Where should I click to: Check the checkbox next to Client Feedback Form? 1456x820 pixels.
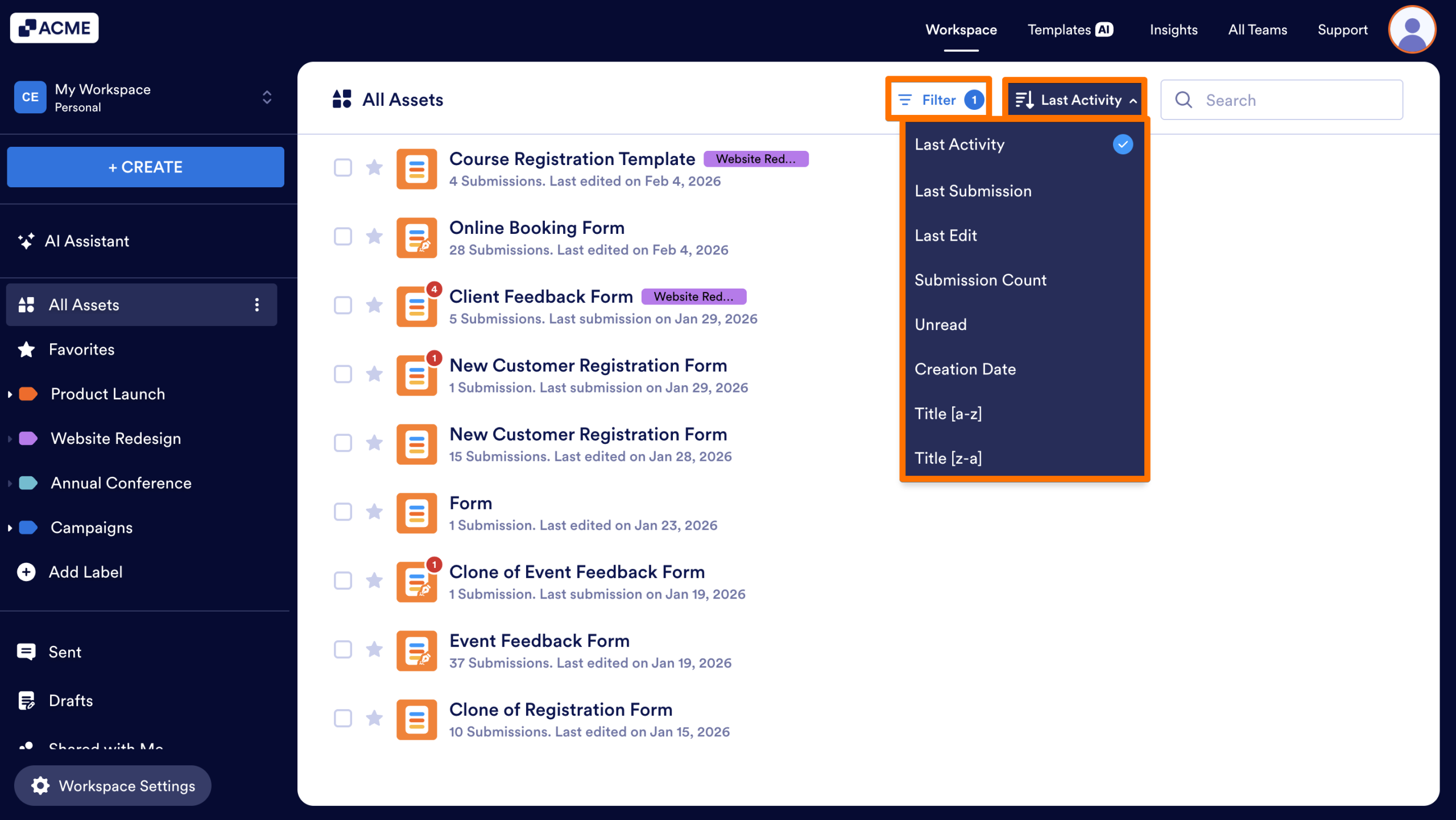coord(343,306)
